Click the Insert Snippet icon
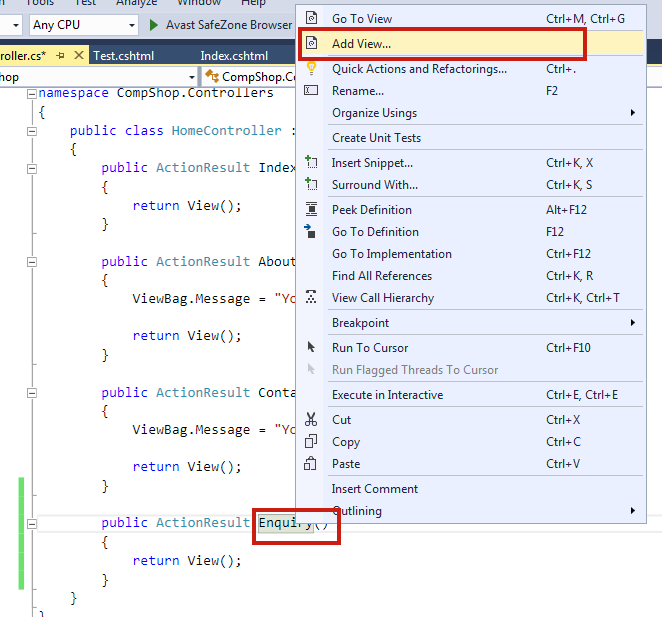This screenshot has width=662, height=617. coord(311,162)
